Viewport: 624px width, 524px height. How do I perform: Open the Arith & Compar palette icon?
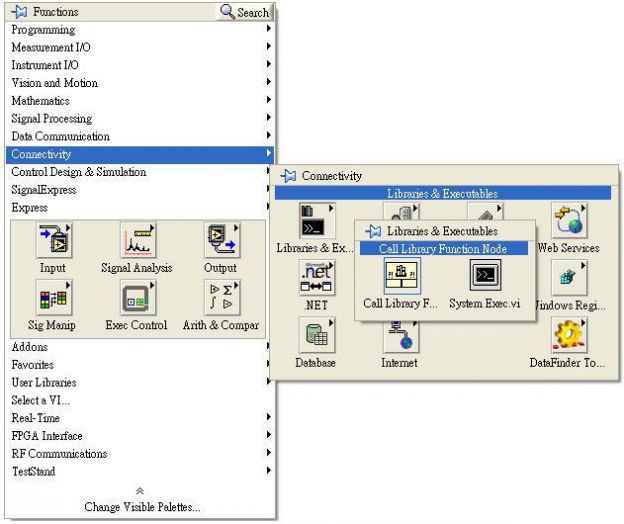222,297
